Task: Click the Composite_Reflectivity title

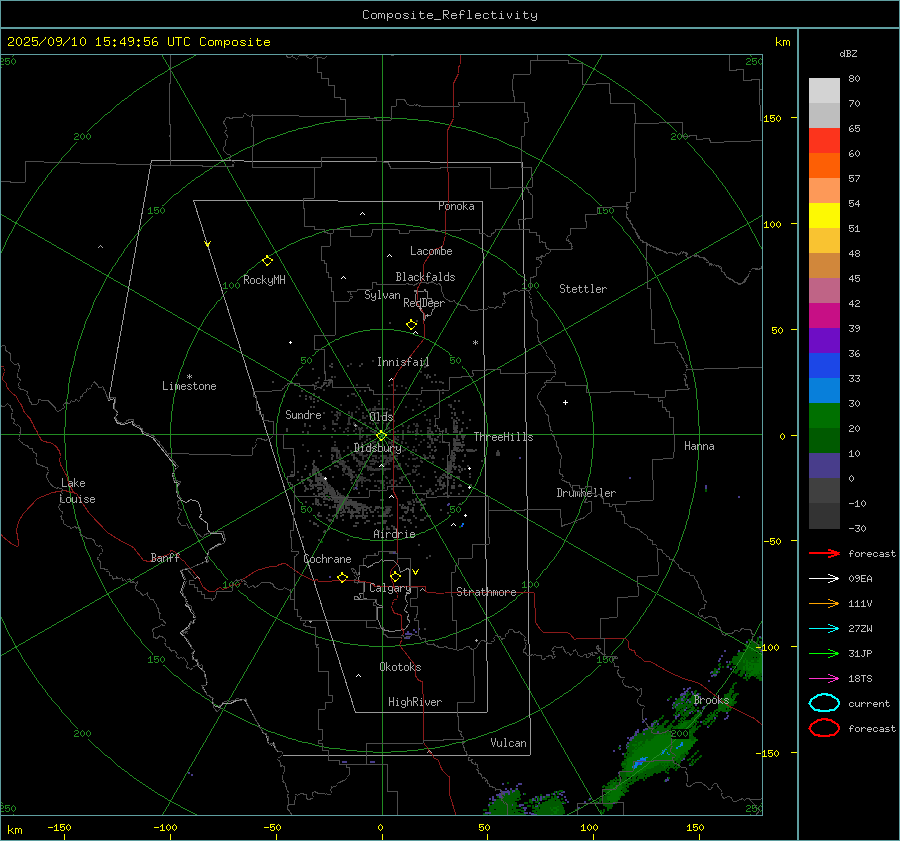Action: pos(450,15)
